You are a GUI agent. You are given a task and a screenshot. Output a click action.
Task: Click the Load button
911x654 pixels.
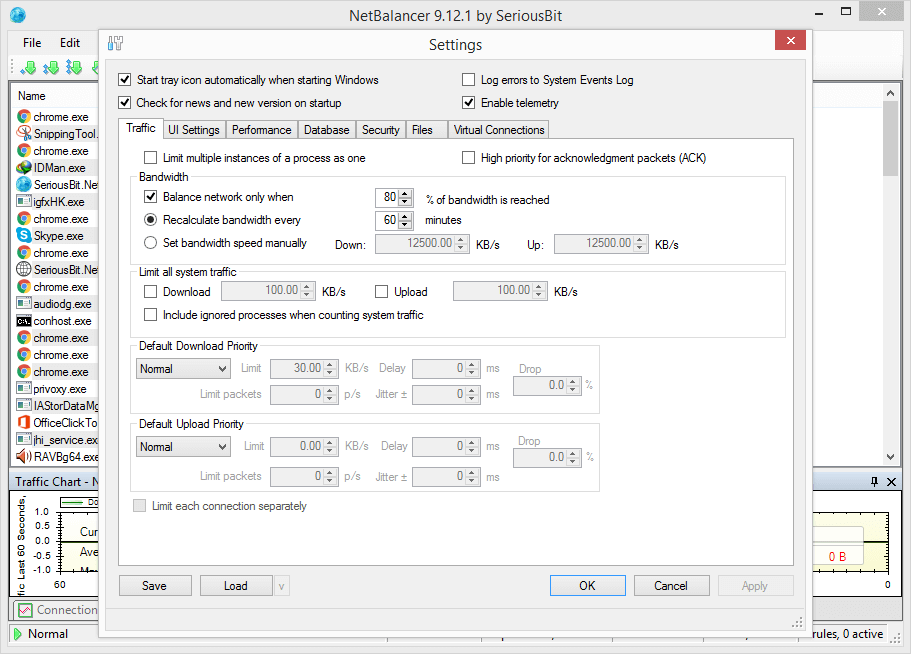(236, 585)
